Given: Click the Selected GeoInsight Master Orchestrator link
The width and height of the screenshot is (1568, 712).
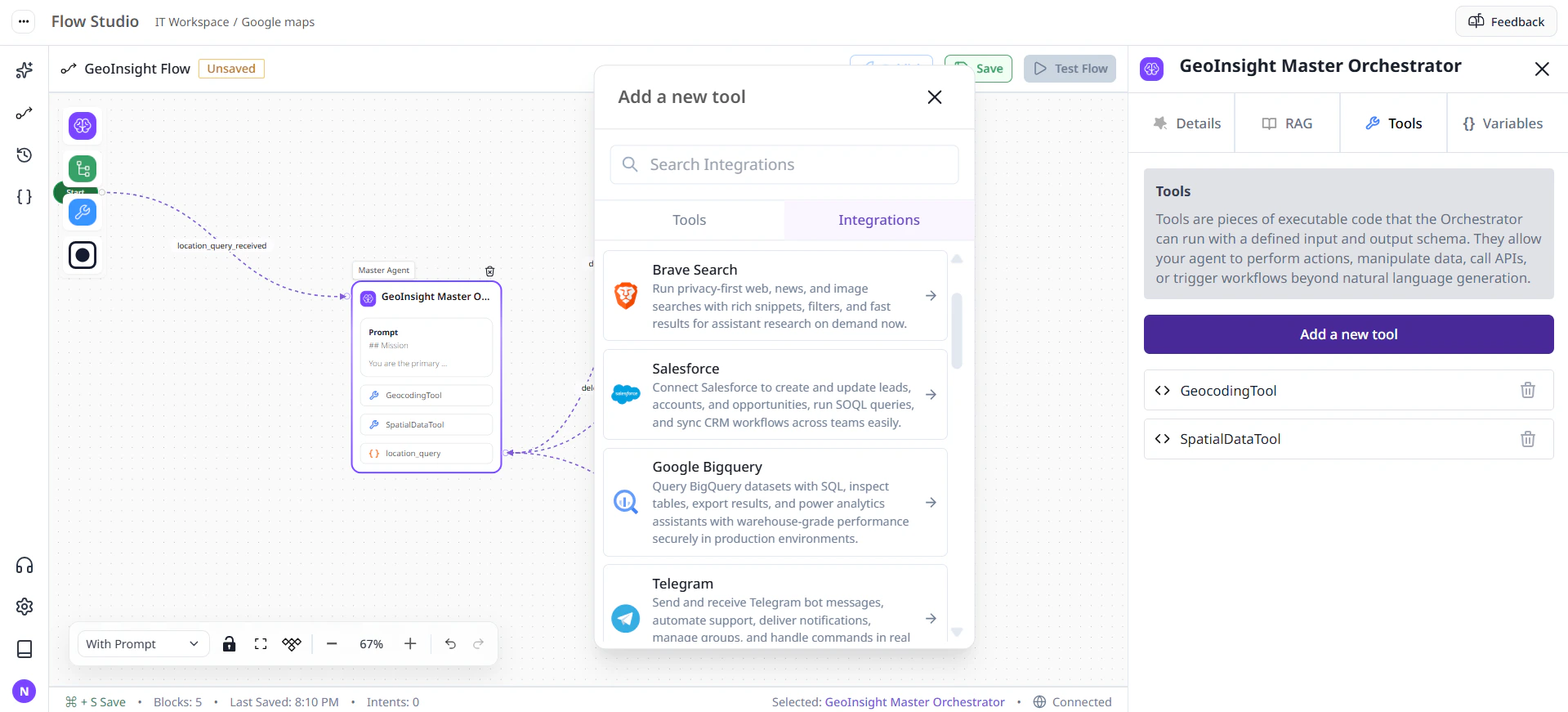Looking at the screenshot, I should (914, 702).
